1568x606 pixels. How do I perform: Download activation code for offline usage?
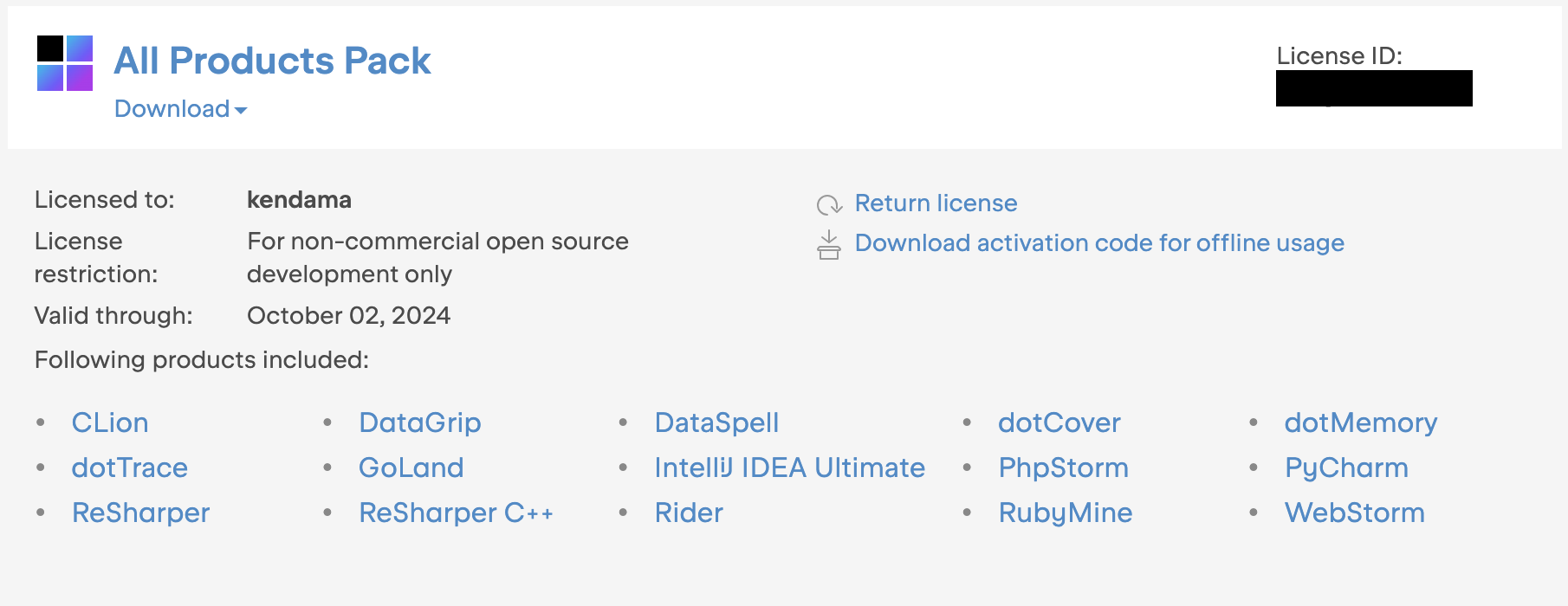coord(1098,243)
